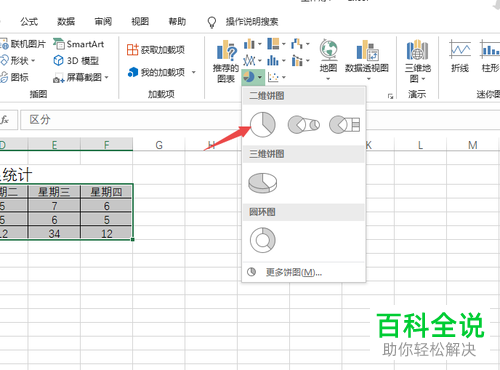This screenshot has height=370, width=500.
Task: Insert a 柱形 column sparkline
Action: pyautogui.click(x=490, y=56)
